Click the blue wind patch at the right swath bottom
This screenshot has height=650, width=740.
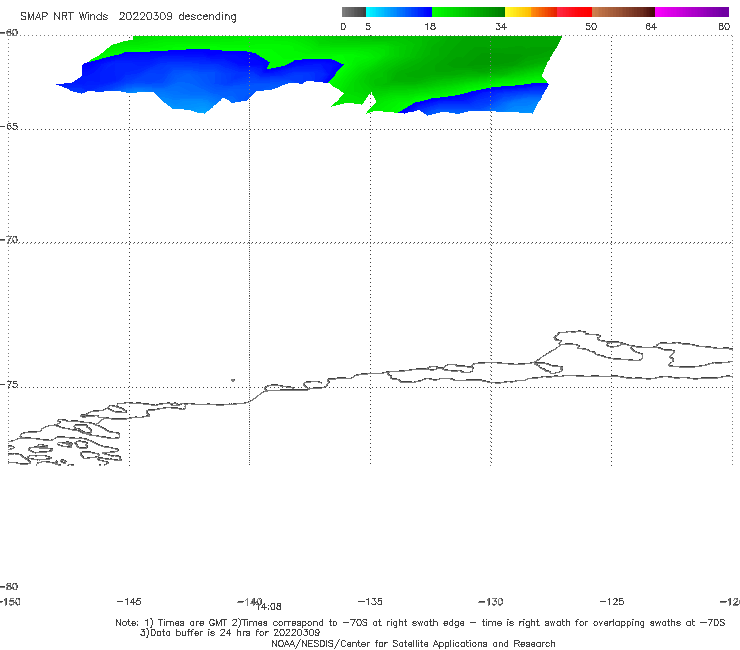(486, 100)
